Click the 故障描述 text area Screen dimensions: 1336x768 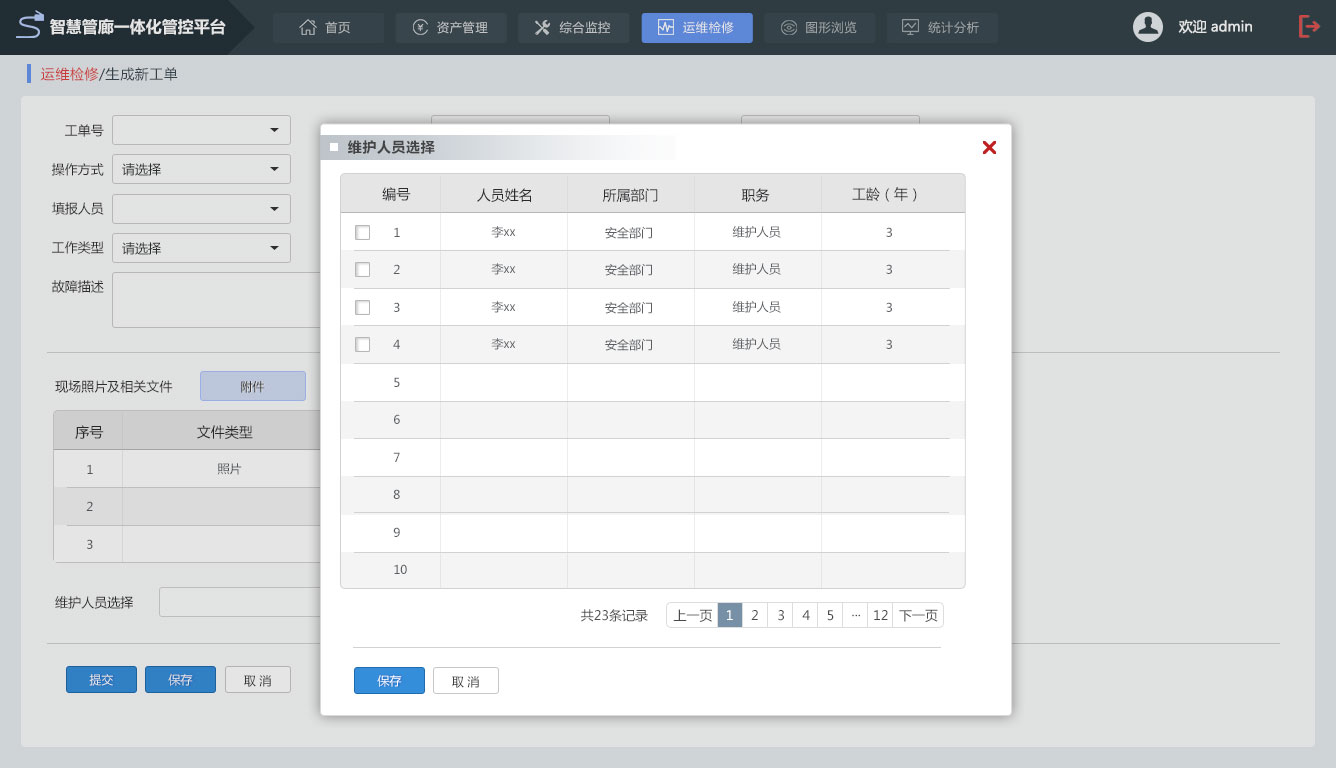point(215,300)
